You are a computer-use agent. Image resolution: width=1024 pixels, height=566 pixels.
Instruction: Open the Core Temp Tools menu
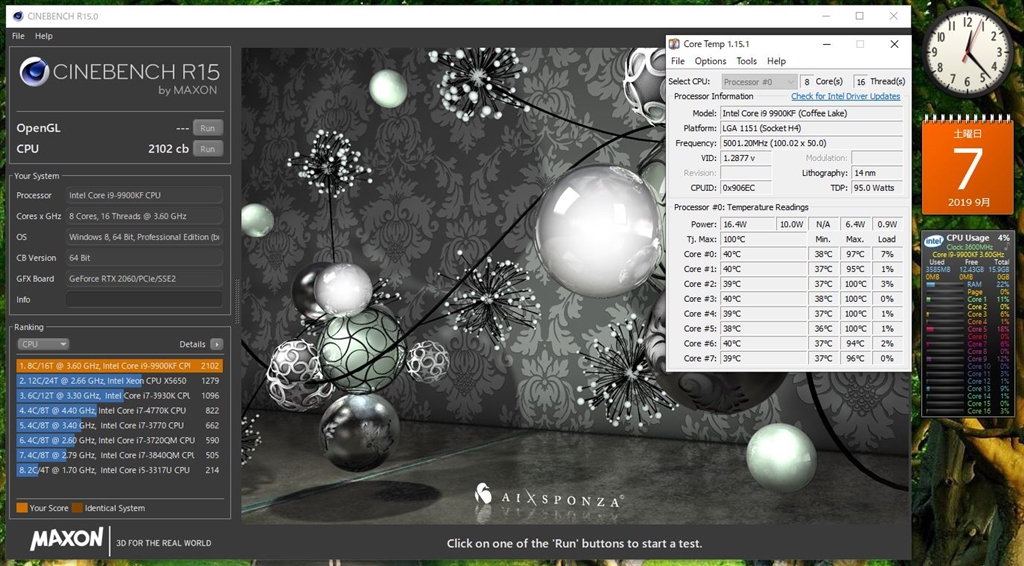746,61
